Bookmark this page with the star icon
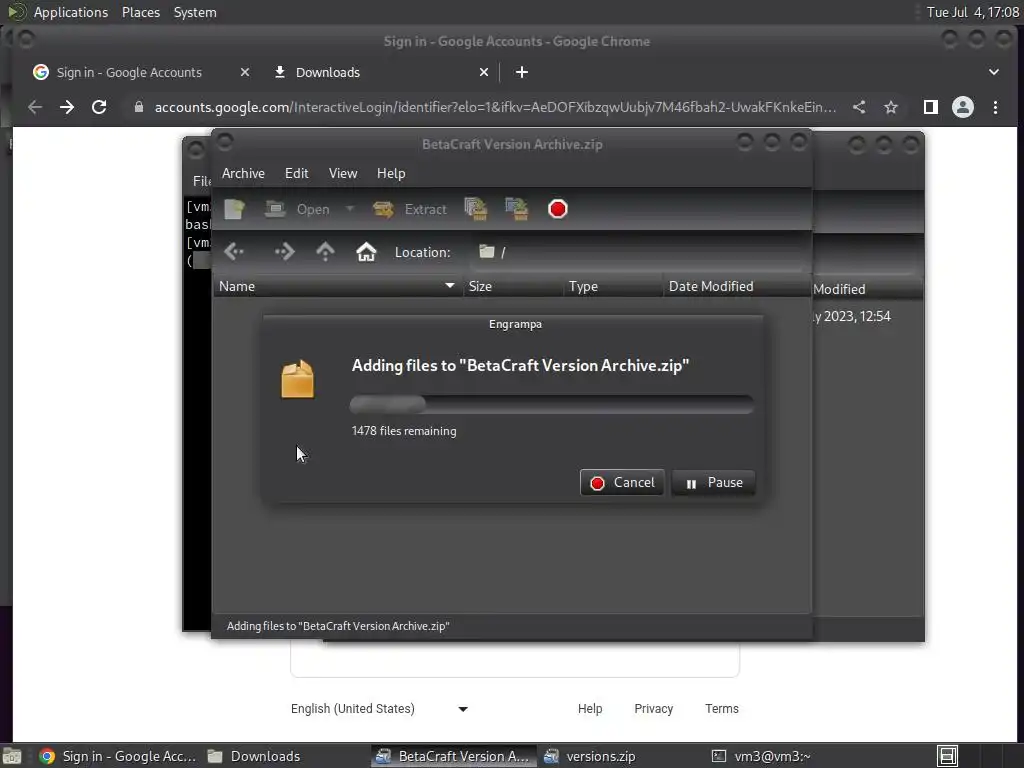This screenshot has width=1024, height=768. (891, 107)
